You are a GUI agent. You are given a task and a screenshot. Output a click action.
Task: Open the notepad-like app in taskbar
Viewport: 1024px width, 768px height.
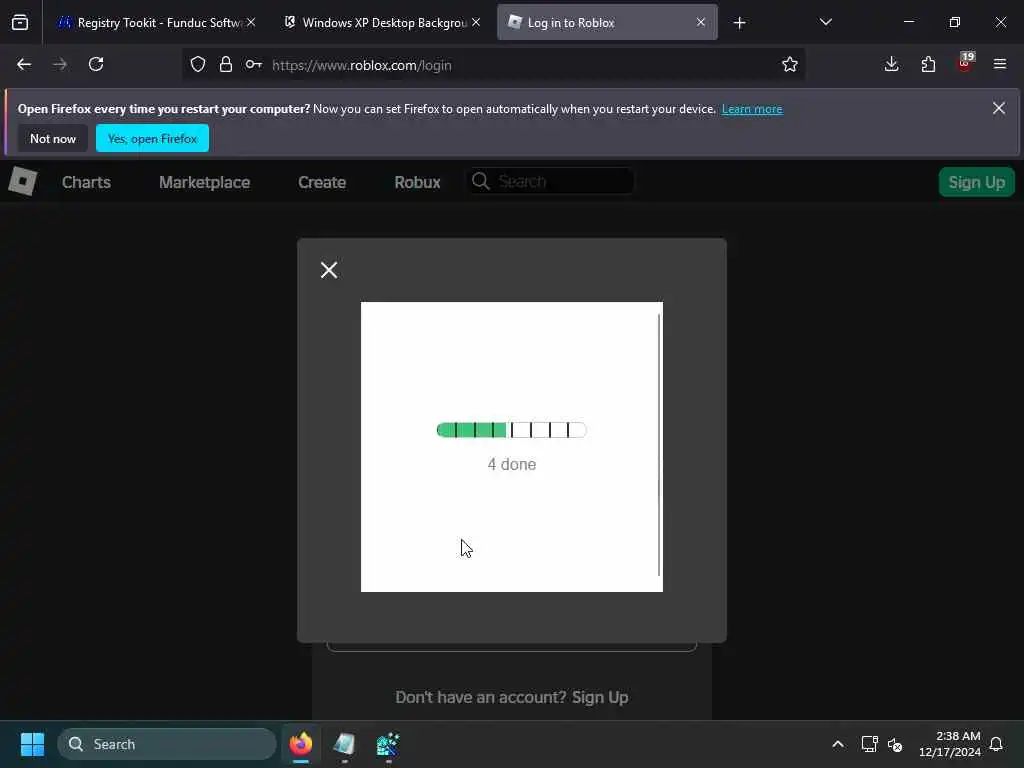tap(344, 744)
